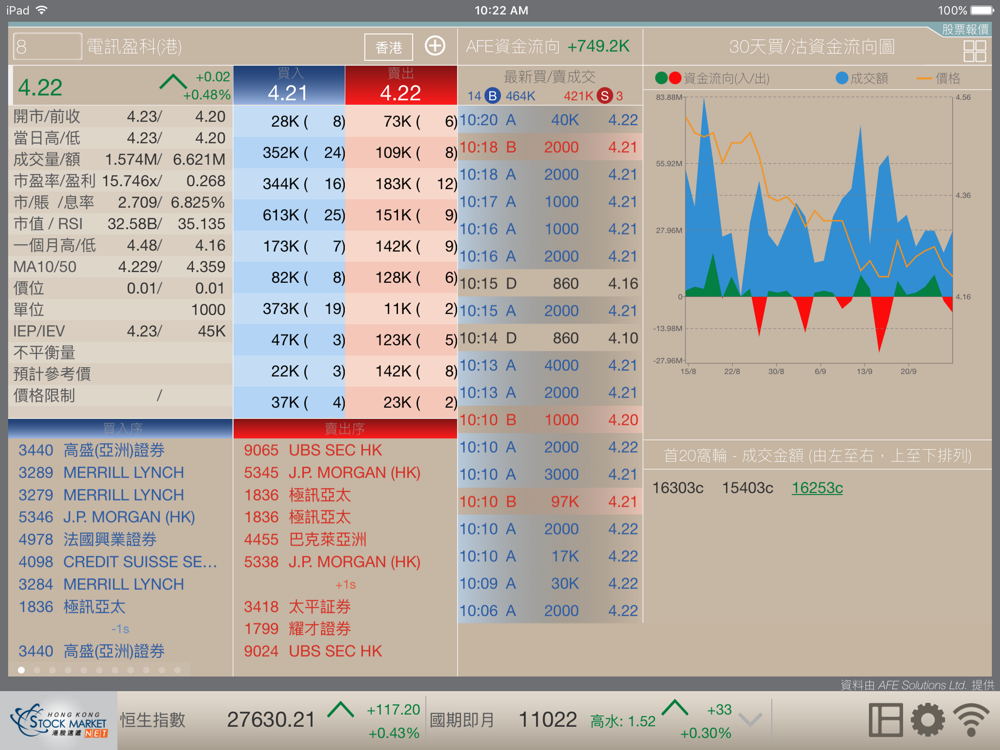
Task: Tap the futures up arrow beside +33
Action: click(x=675, y=707)
